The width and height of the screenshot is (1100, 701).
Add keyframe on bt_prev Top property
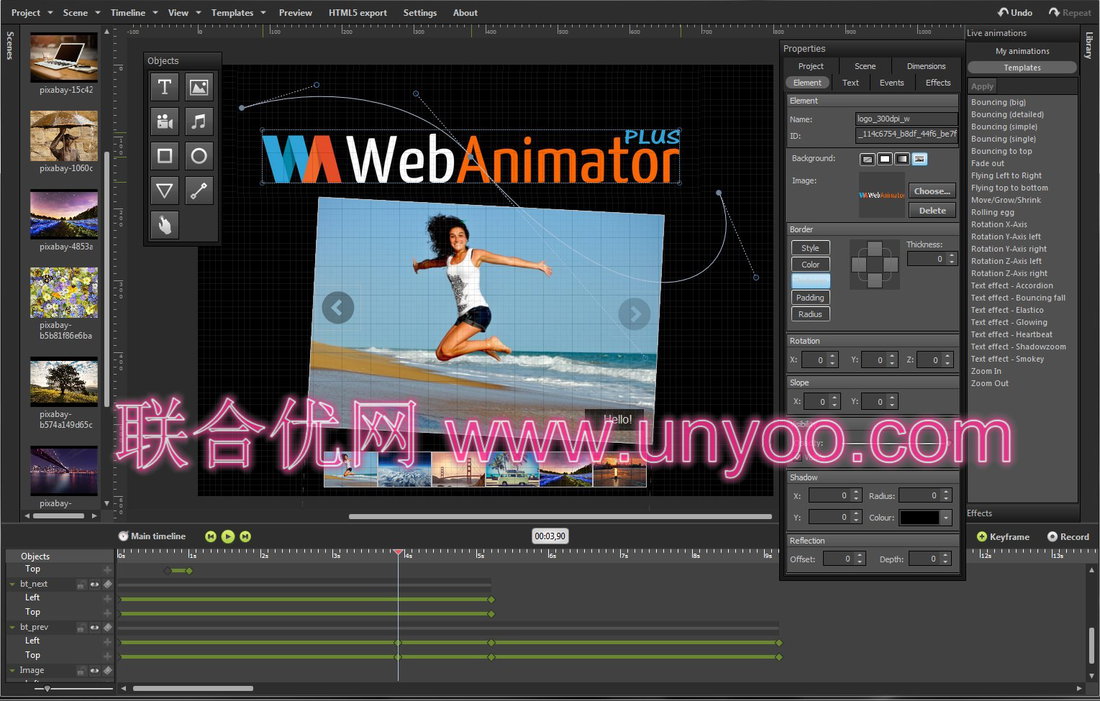pyautogui.click(x=107, y=656)
